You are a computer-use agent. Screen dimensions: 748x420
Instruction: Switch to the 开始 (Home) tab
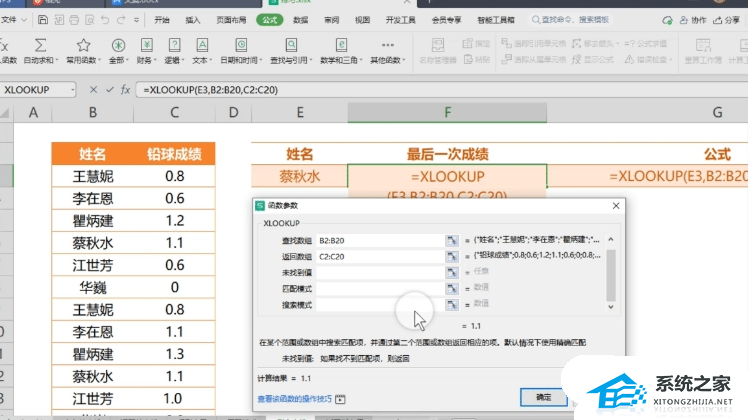tap(162, 20)
